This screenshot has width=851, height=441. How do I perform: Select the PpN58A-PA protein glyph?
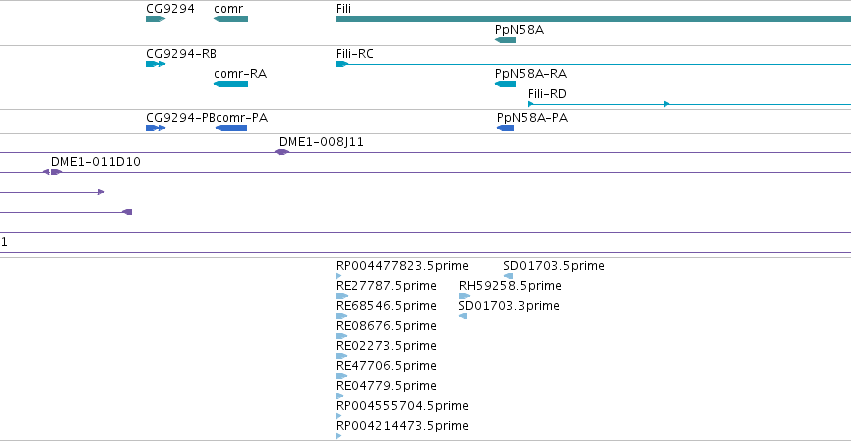point(505,128)
